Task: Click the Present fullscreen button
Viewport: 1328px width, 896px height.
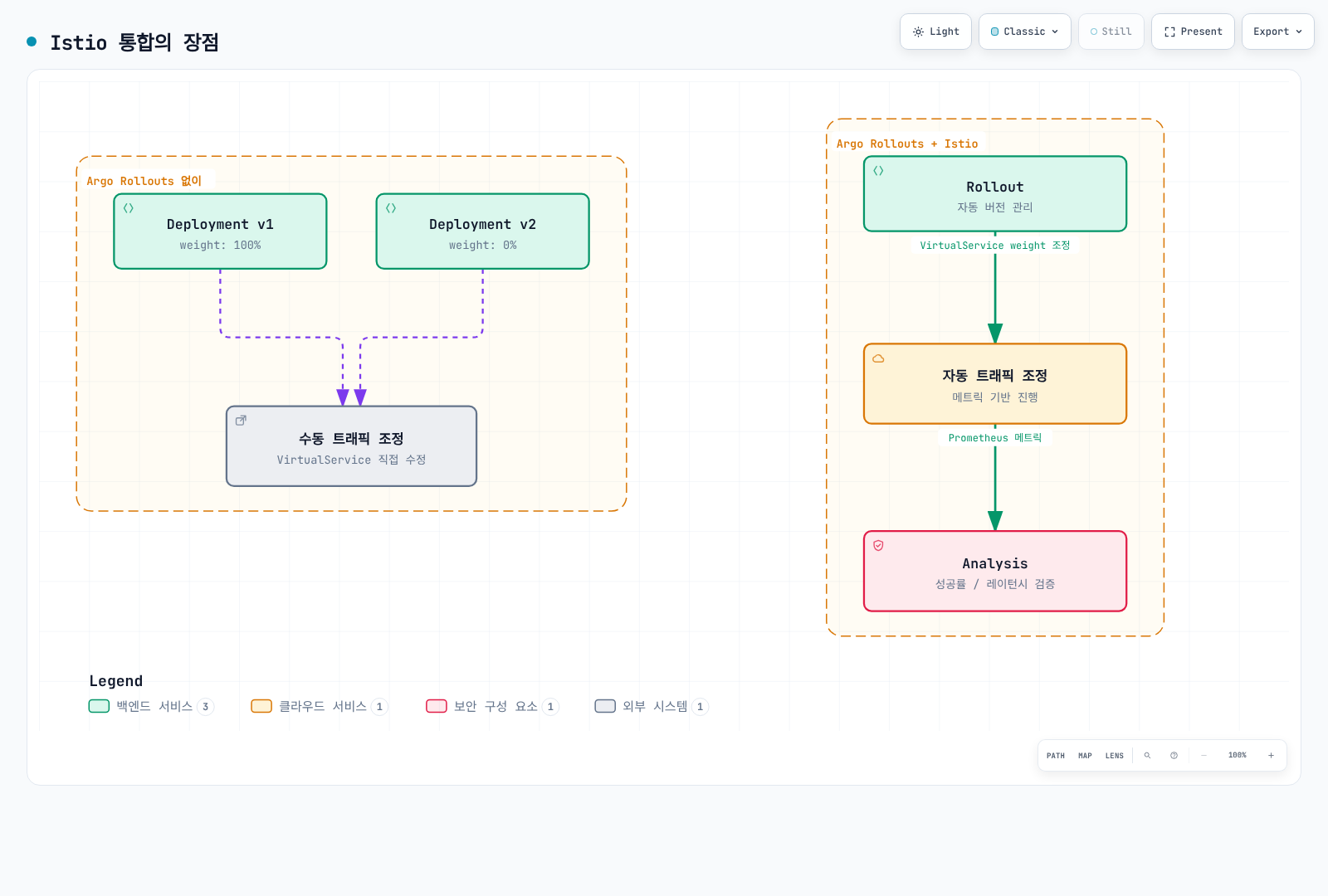Action: click(x=1193, y=32)
